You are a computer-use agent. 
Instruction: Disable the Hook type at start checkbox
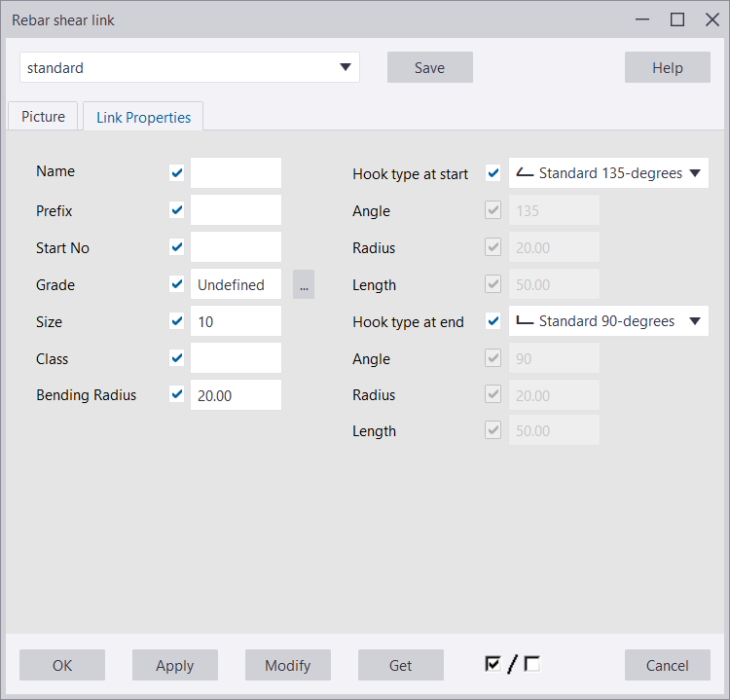[x=492, y=173]
